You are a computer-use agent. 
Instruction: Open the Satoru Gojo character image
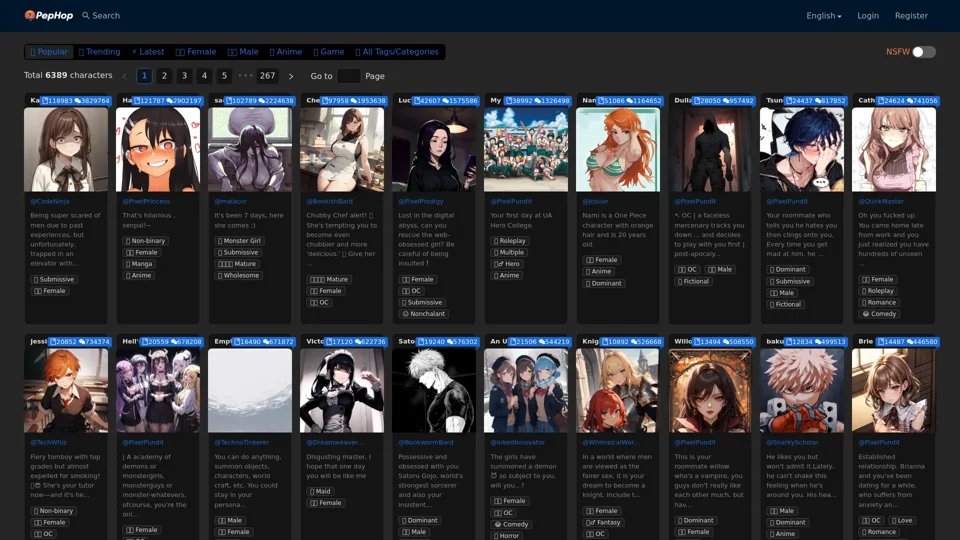tap(434, 391)
